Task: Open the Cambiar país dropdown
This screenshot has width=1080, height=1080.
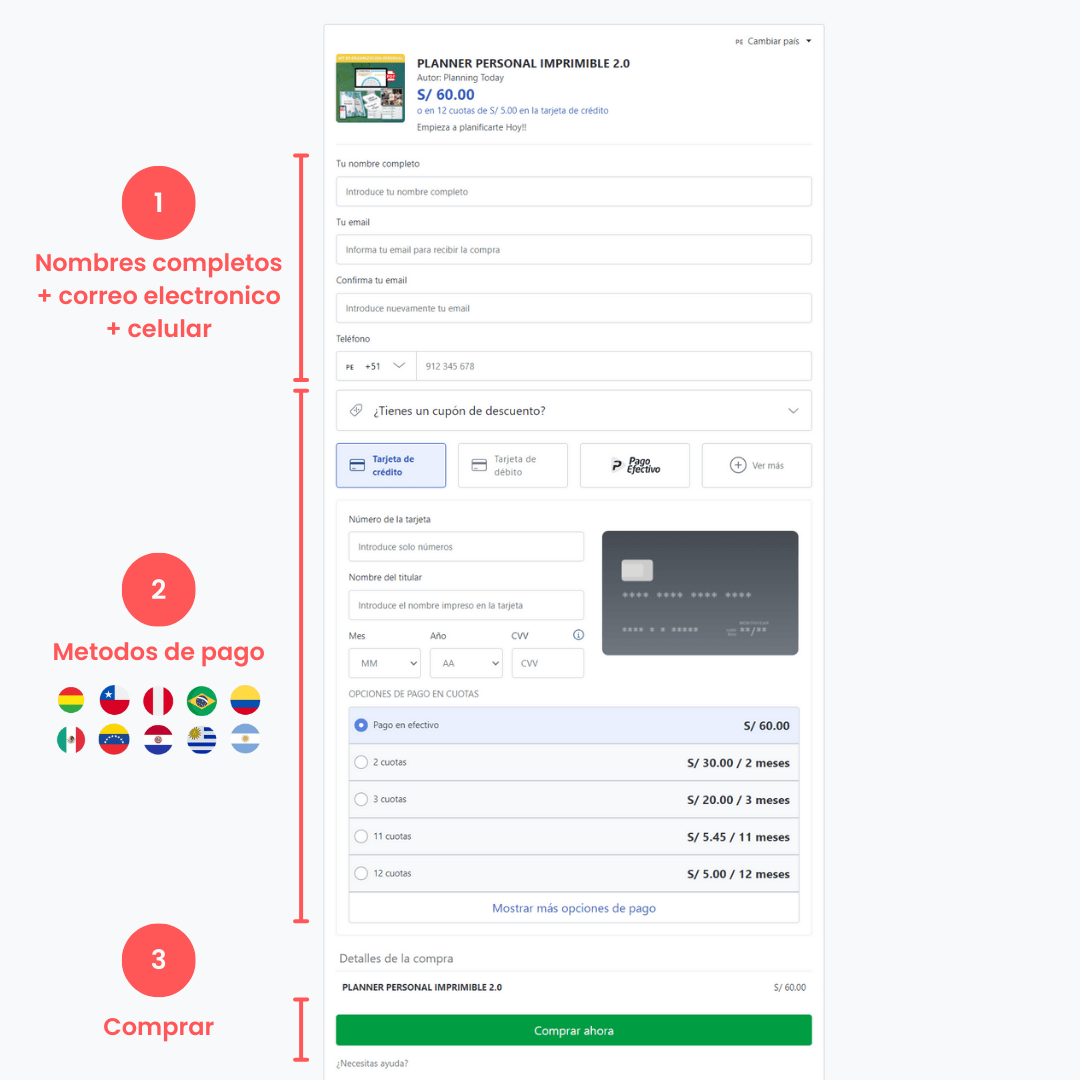Action: (773, 41)
